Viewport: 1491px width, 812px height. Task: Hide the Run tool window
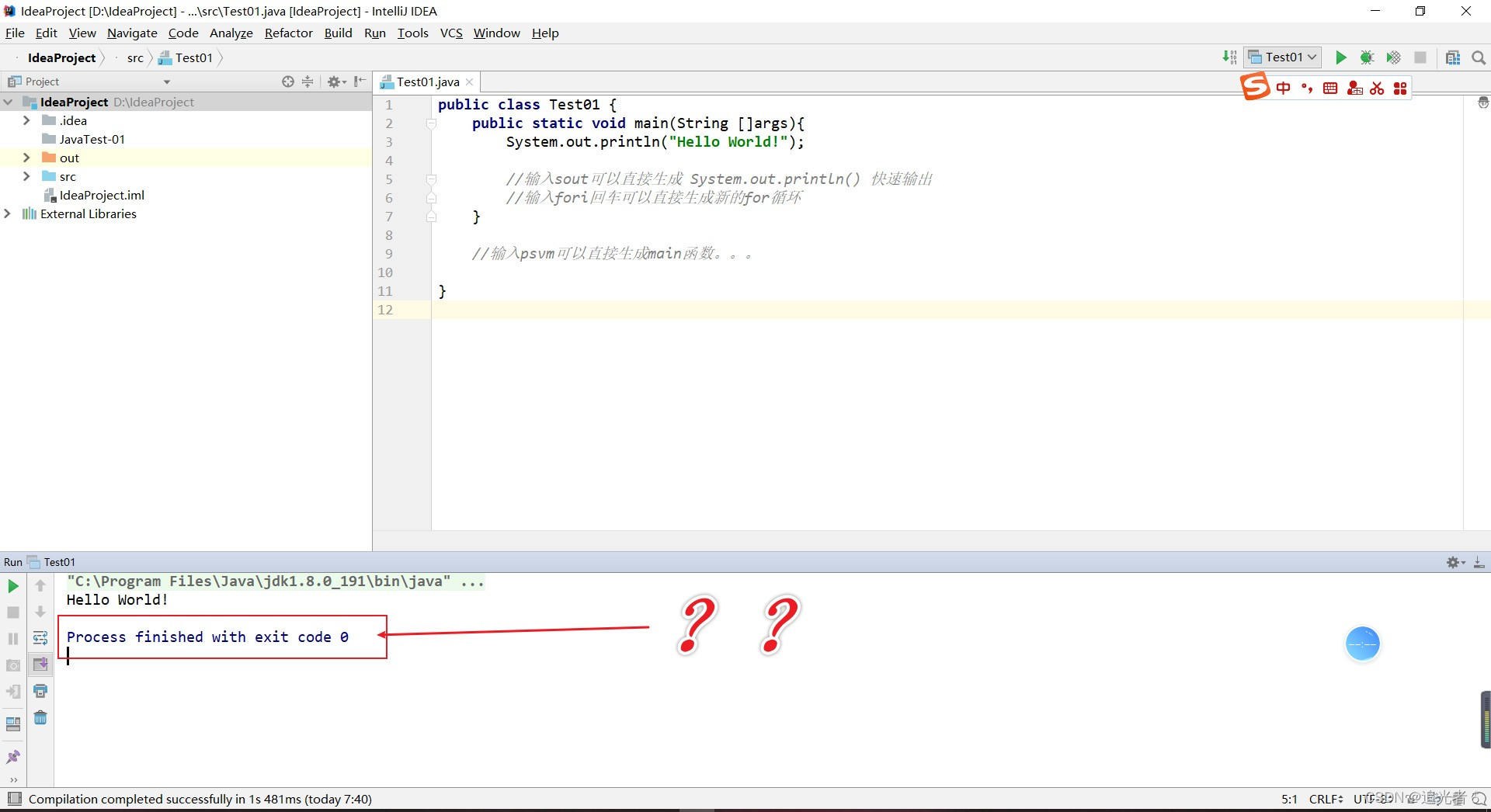(x=1479, y=562)
